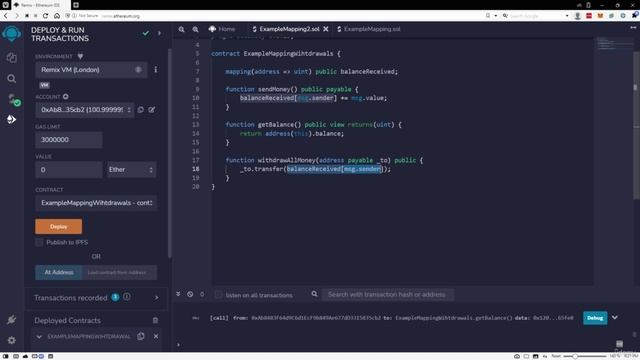The image size is (640, 360).
Task: Toggle listen on all transactions checkbox
Action: pyautogui.click(x=219, y=294)
